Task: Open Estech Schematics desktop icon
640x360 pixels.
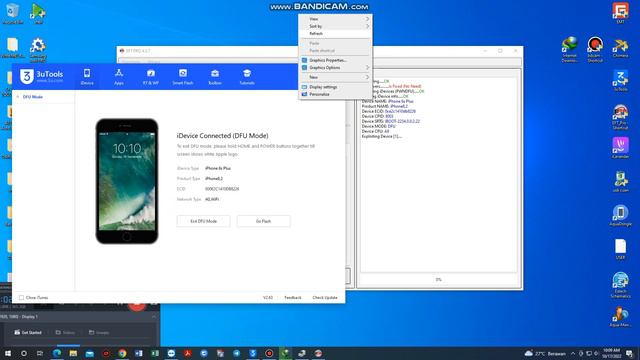Action: tap(620, 285)
